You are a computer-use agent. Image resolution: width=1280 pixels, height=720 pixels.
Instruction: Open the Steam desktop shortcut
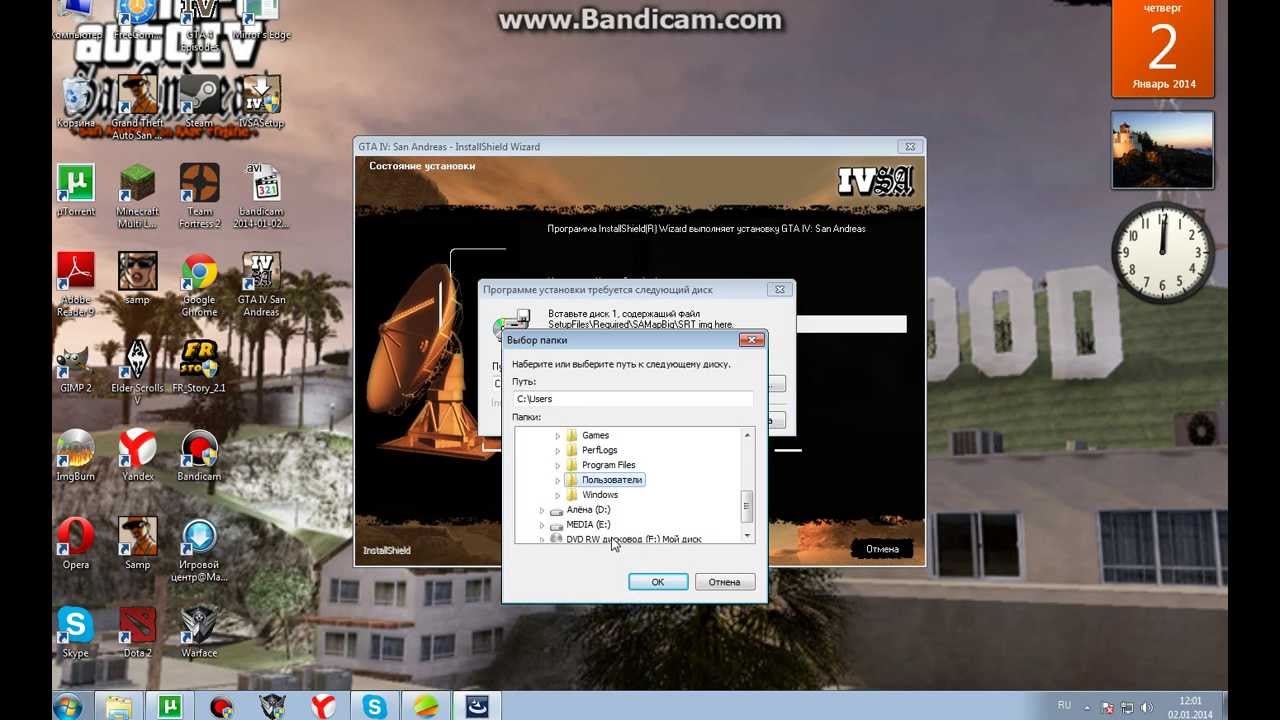tap(199, 102)
